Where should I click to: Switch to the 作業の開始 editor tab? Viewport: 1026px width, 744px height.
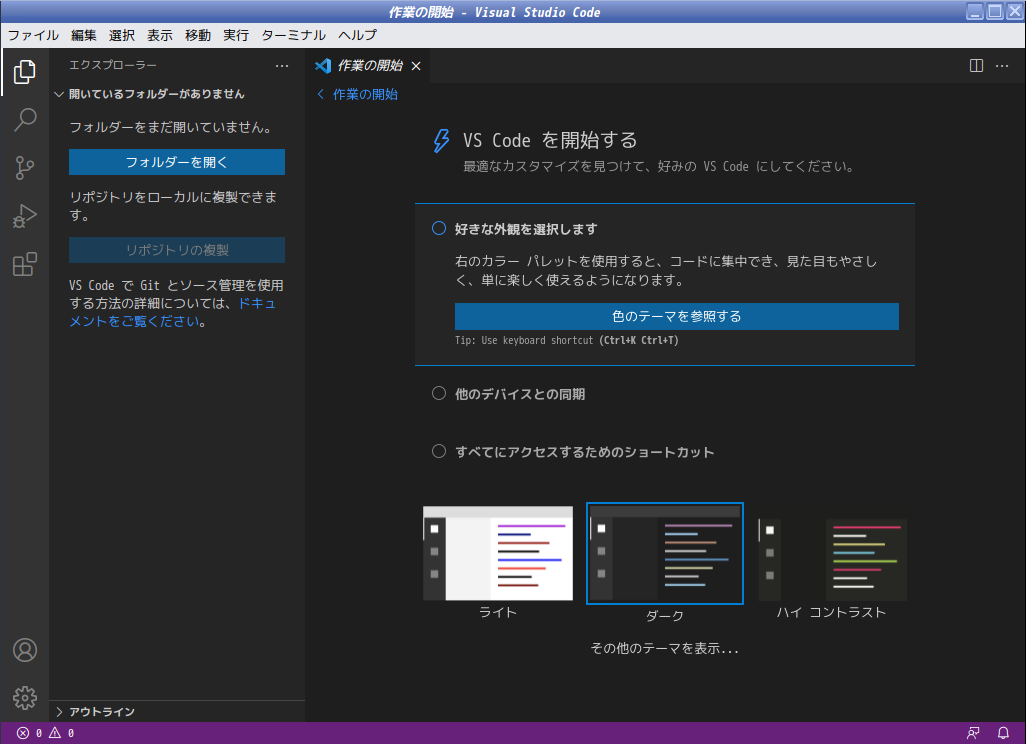pyautogui.click(x=368, y=66)
